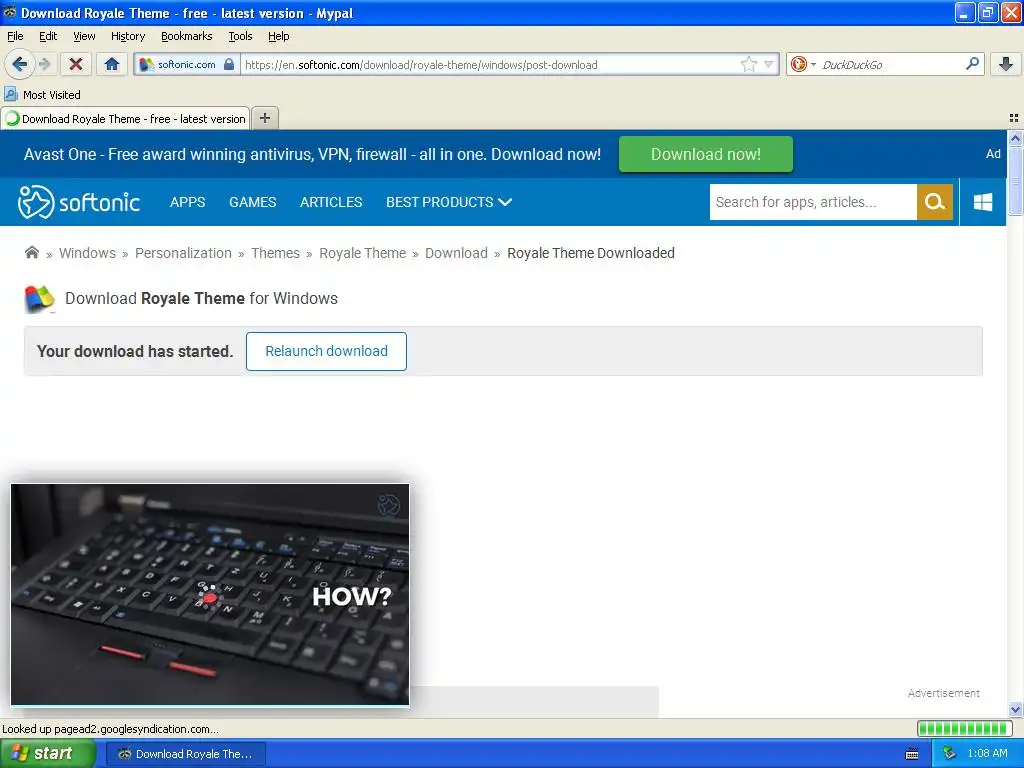Open the Edit menu
This screenshot has height=768, width=1024.
(48, 36)
